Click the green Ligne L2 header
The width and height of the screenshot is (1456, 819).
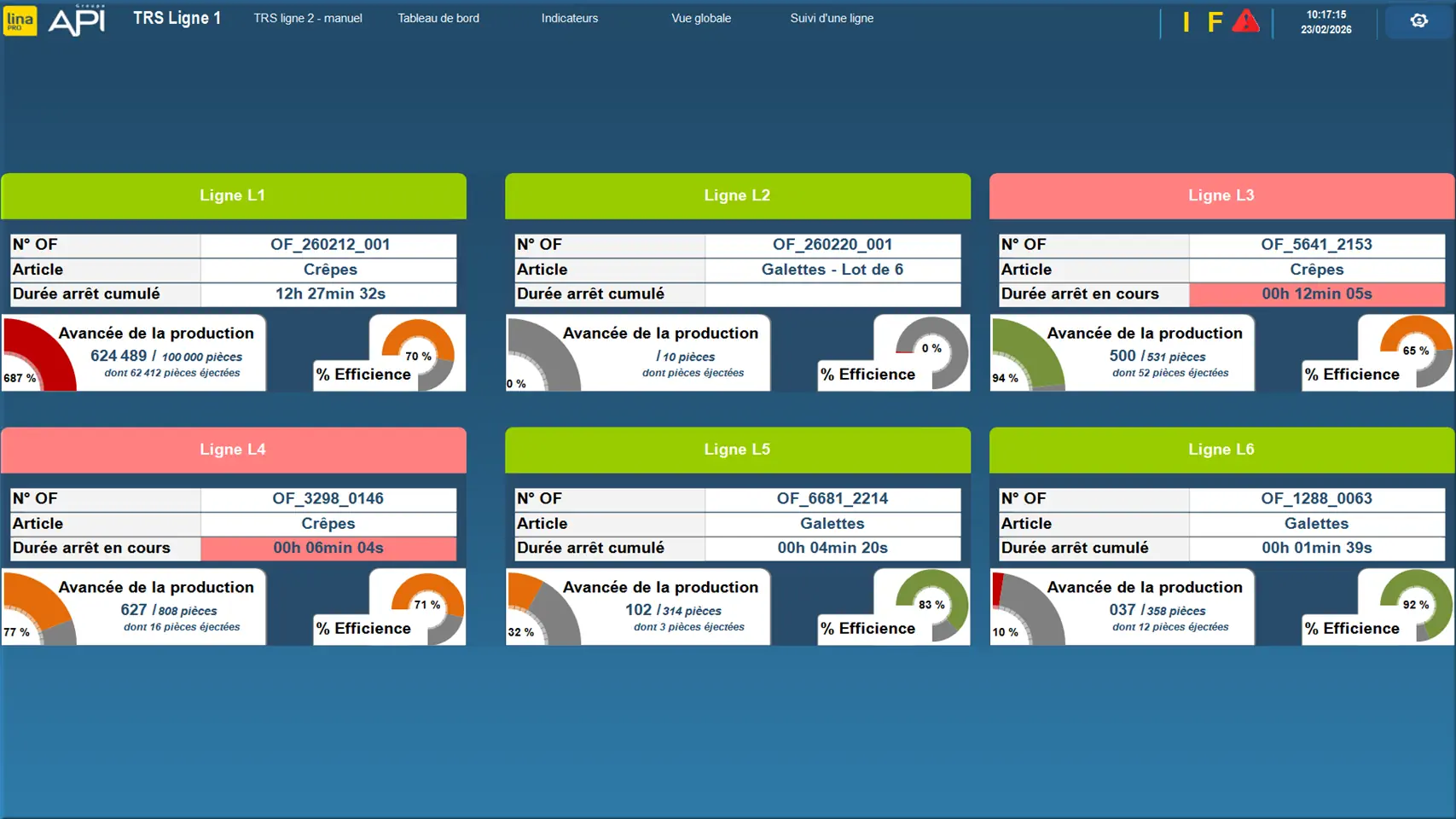click(737, 195)
